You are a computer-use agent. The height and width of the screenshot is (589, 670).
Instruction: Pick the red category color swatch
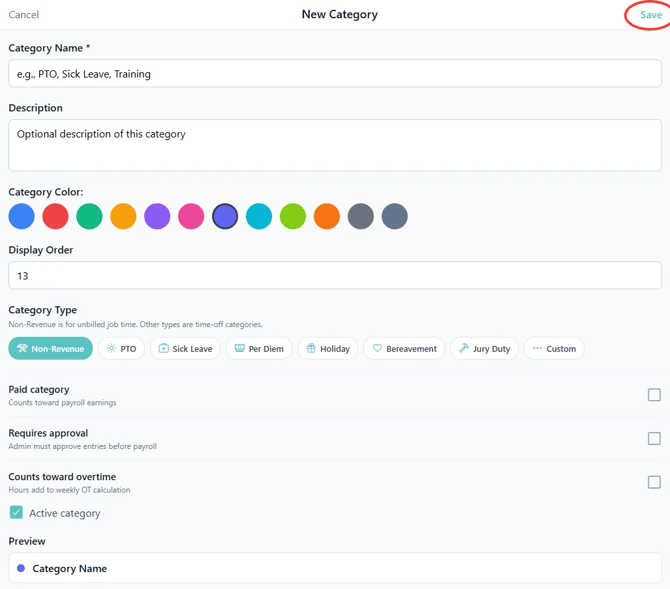[56, 216]
